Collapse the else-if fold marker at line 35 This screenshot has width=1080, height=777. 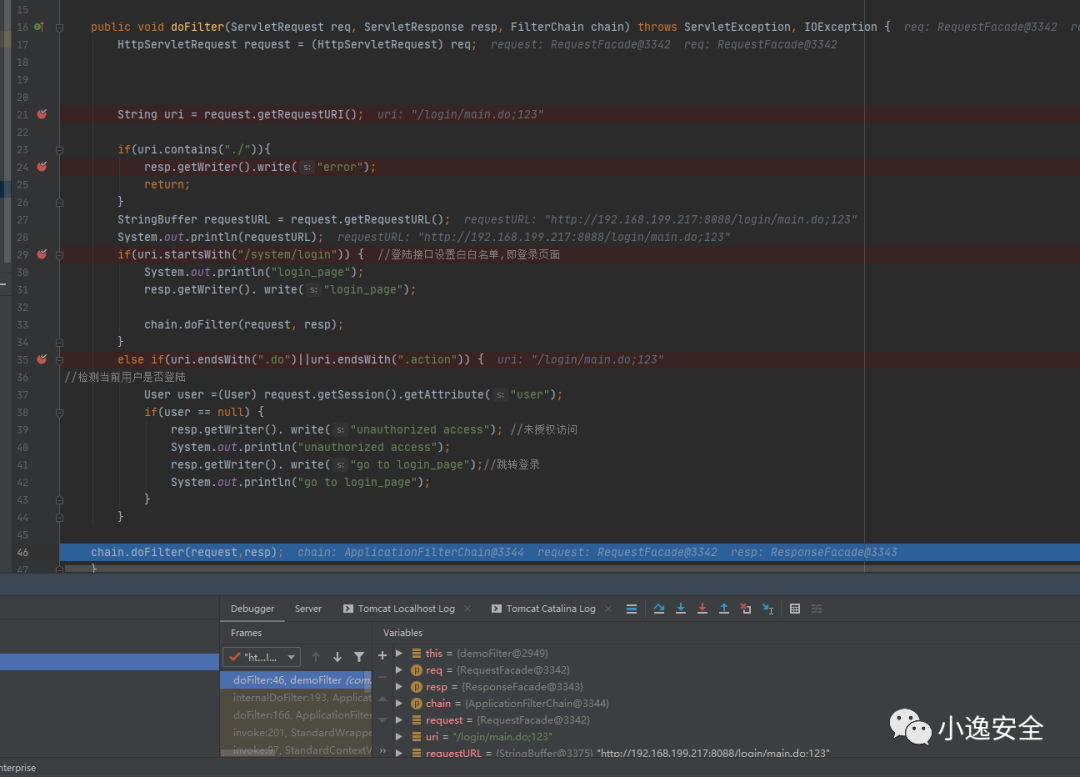click(59, 360)
